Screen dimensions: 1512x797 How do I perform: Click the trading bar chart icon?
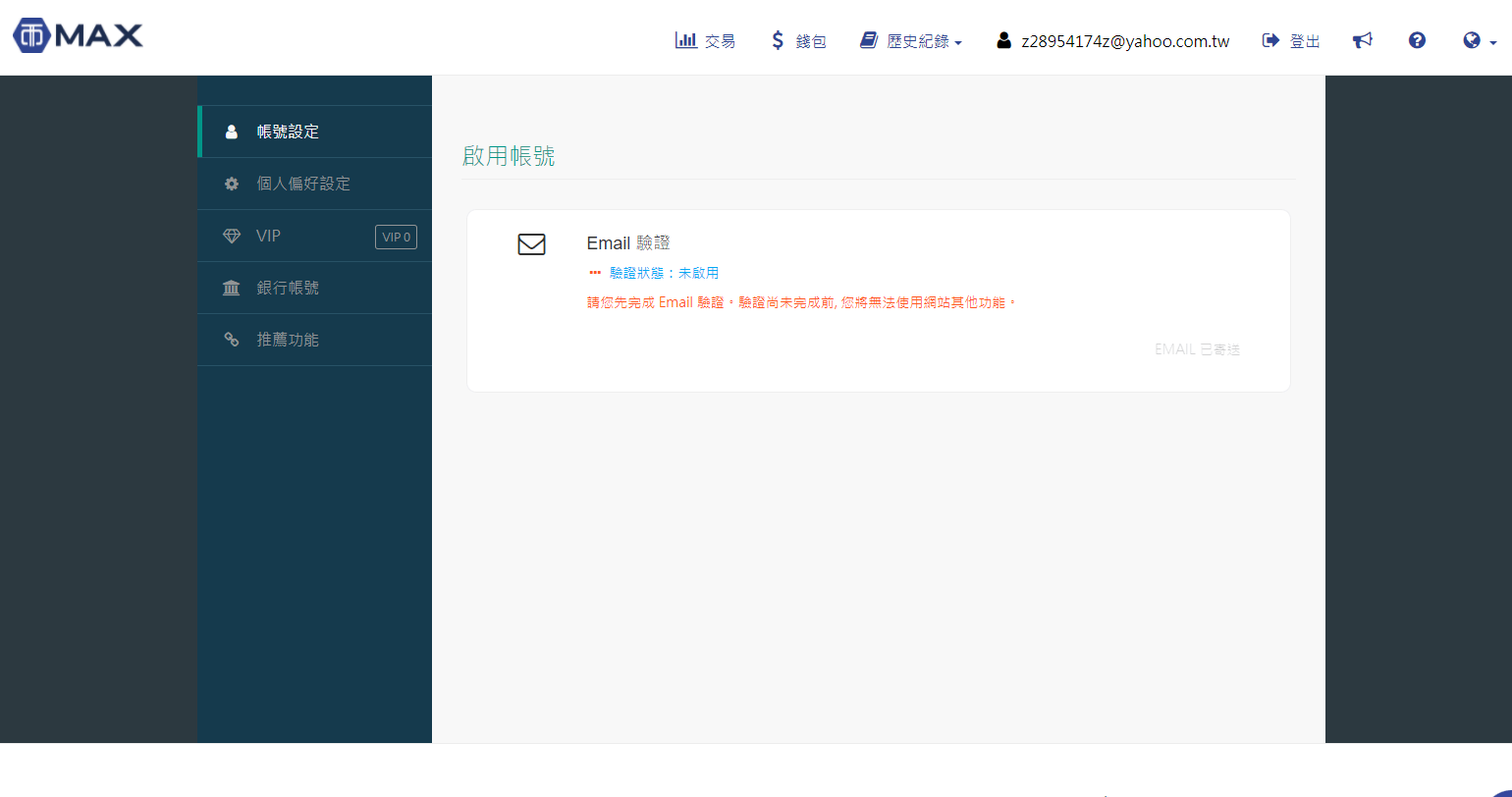(x=685, y=40)
